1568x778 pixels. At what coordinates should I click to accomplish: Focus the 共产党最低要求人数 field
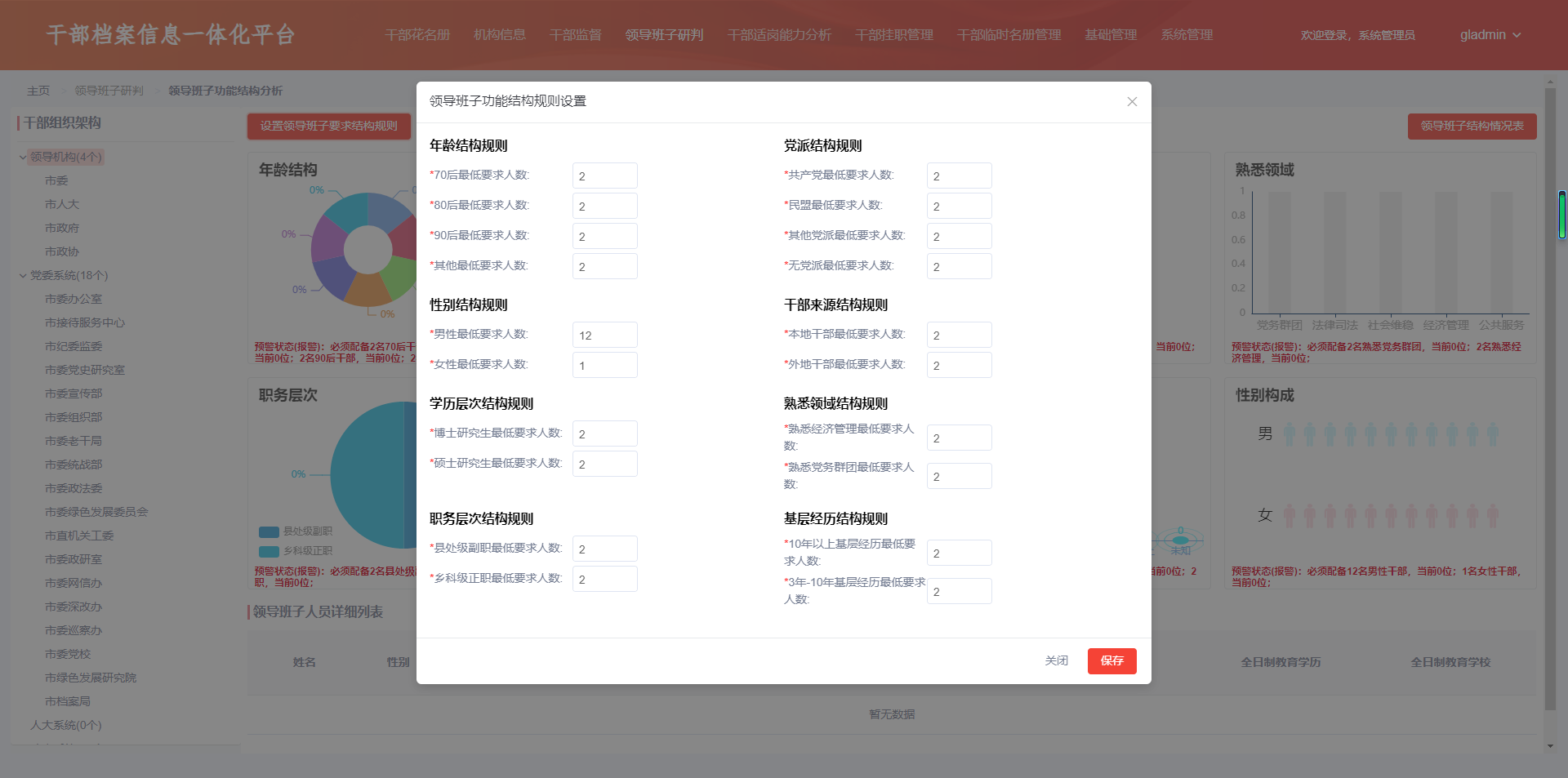[959, 176]
